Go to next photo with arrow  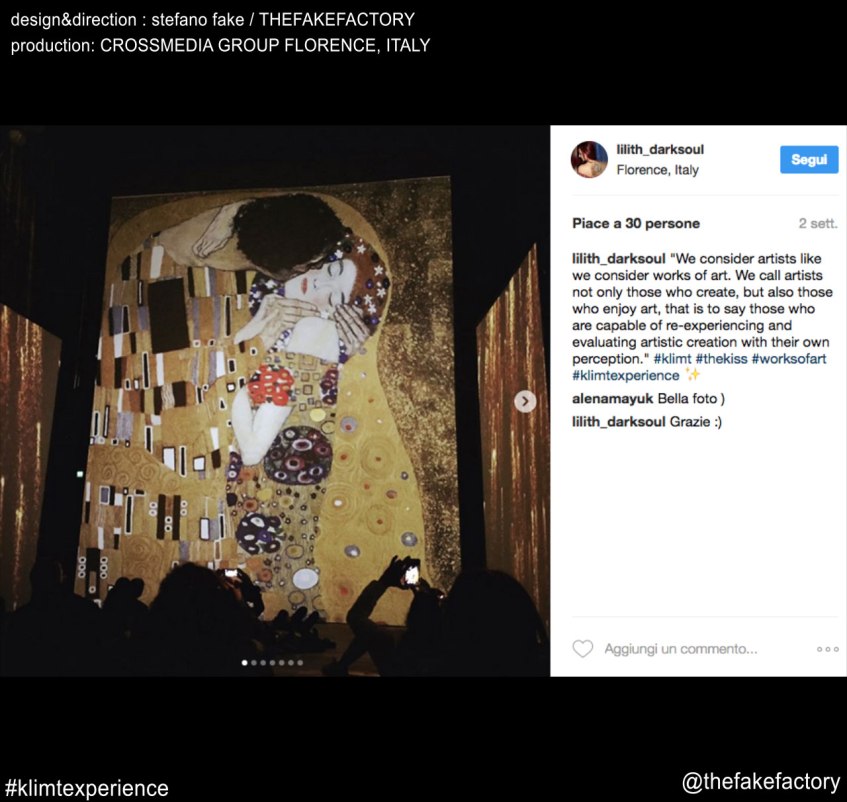coord(525,401)
